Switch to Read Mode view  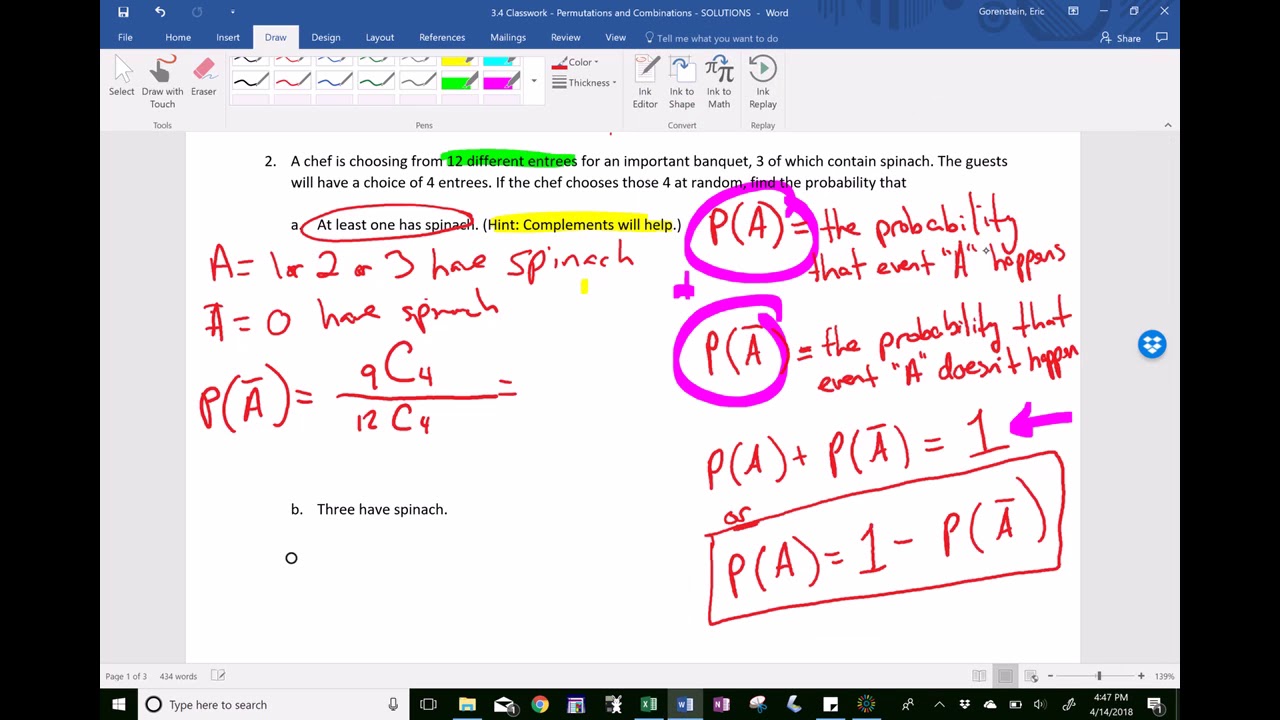[x=979, y=676]
